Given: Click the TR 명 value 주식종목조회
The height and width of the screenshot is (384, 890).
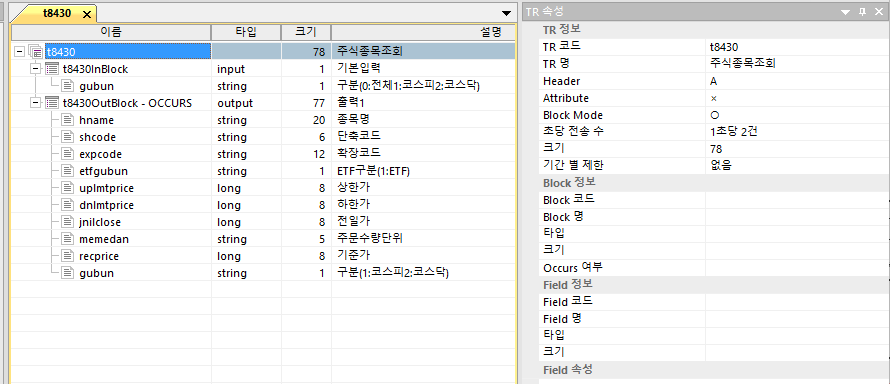Looking at the screenshot, I should coord(796,64).
